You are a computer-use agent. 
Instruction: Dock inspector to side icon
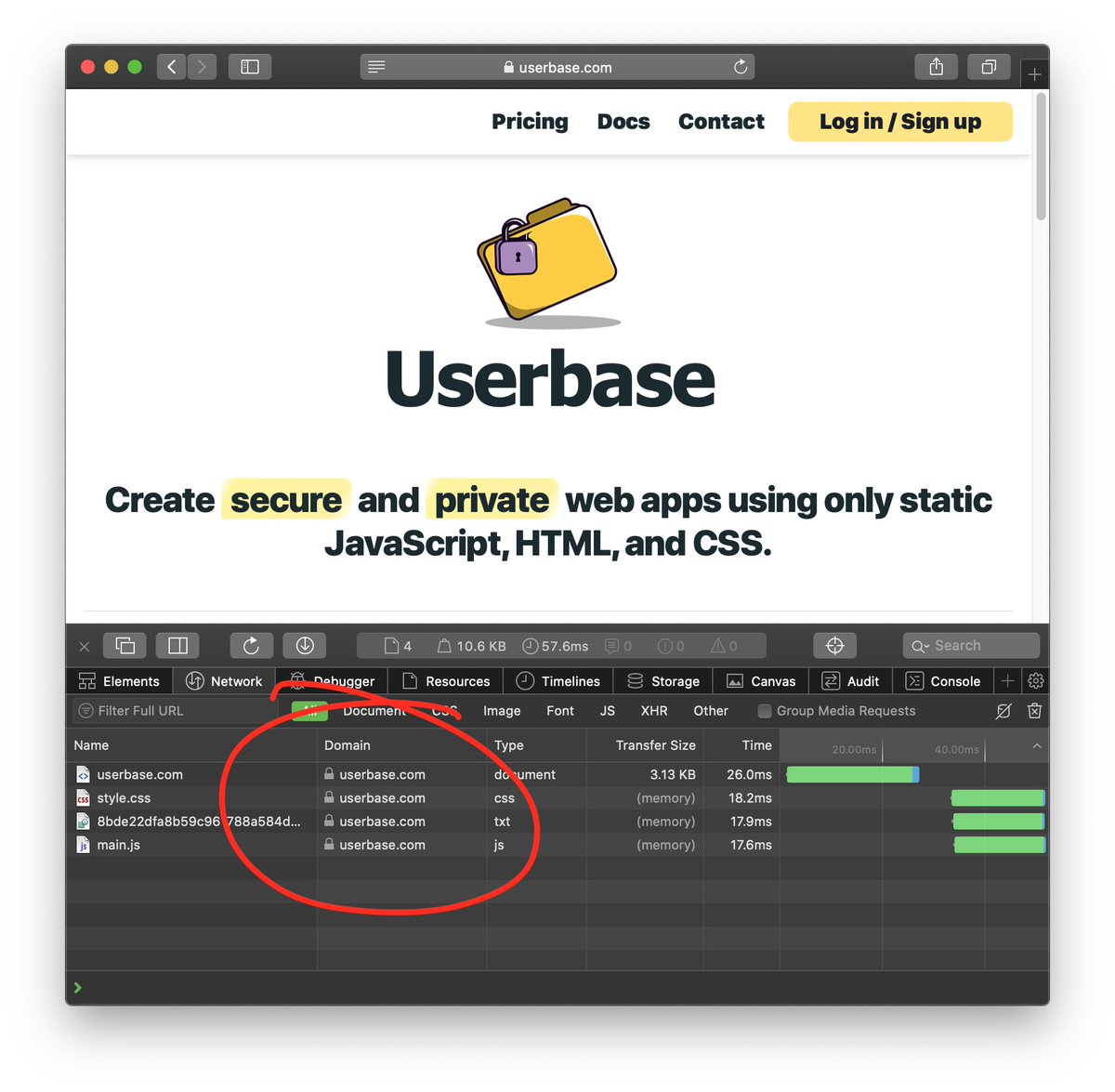pos(177,646)
